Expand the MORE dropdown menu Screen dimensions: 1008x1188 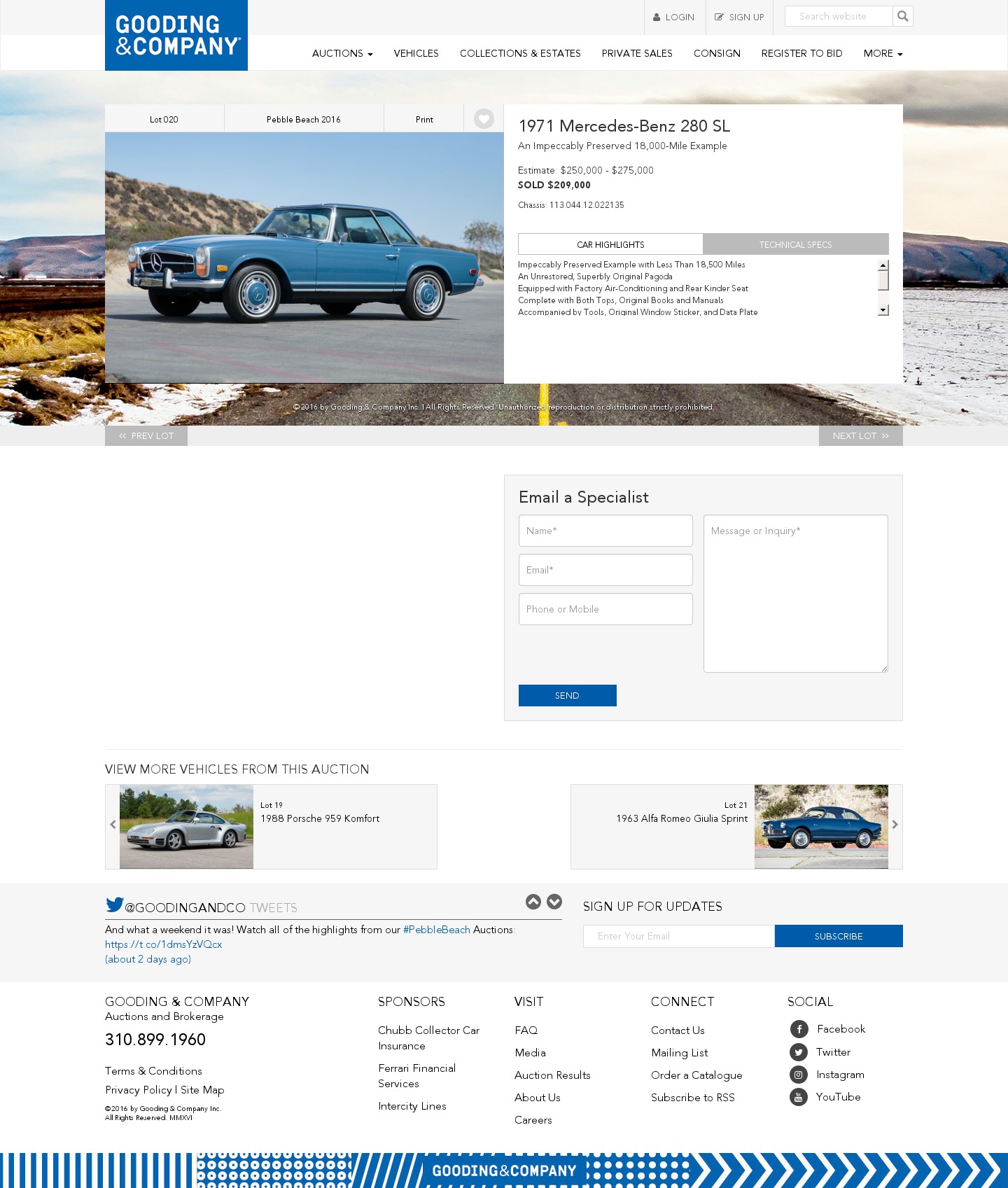[x=883, y=53]
